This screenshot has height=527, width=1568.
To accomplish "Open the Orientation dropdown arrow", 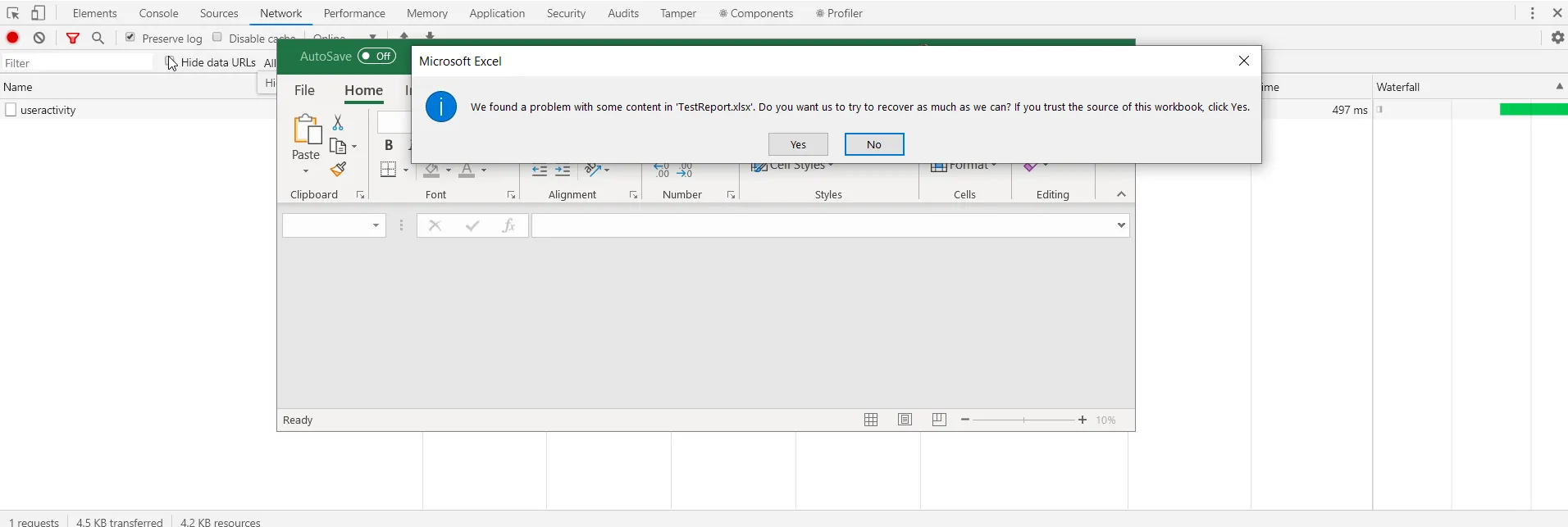I will point(607,170).
